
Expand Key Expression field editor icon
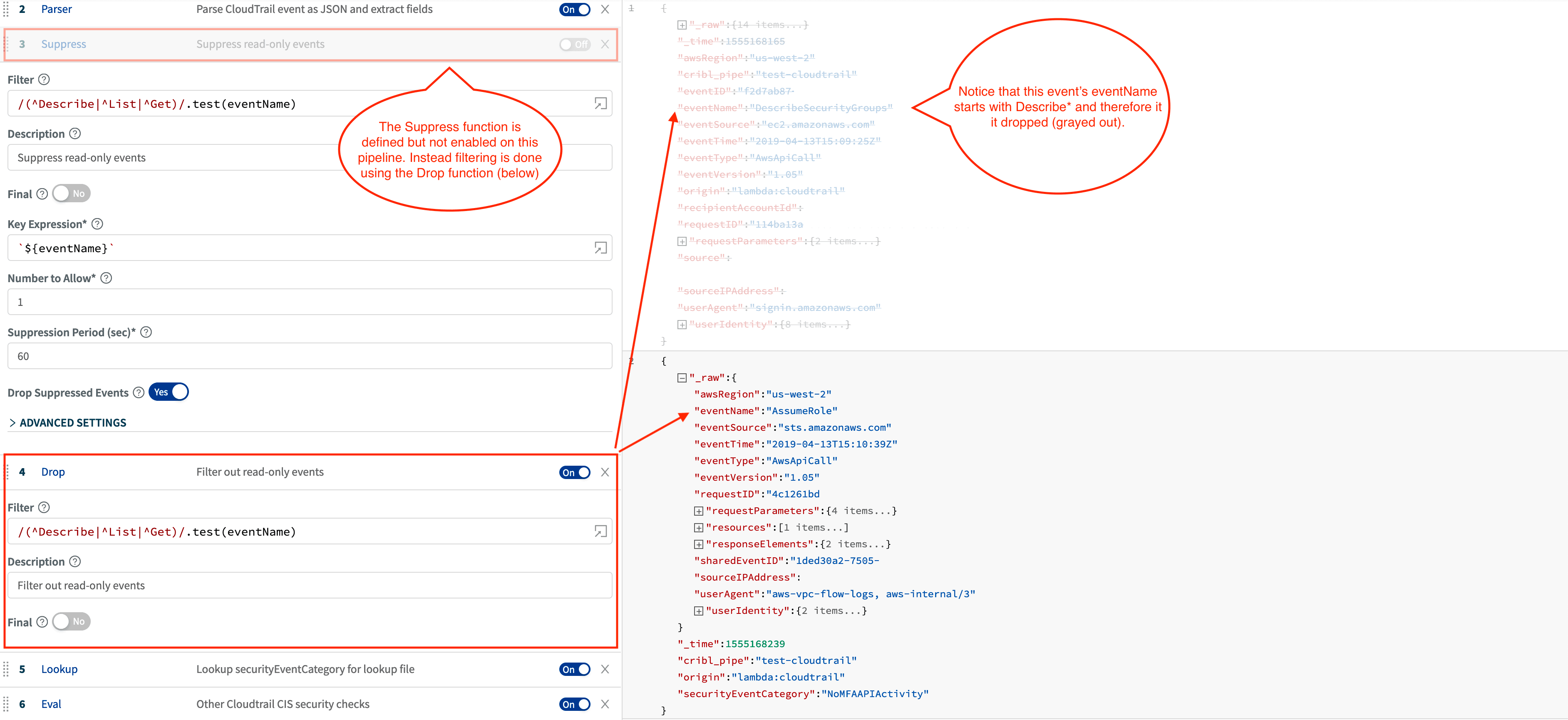(x=600, y=248)
